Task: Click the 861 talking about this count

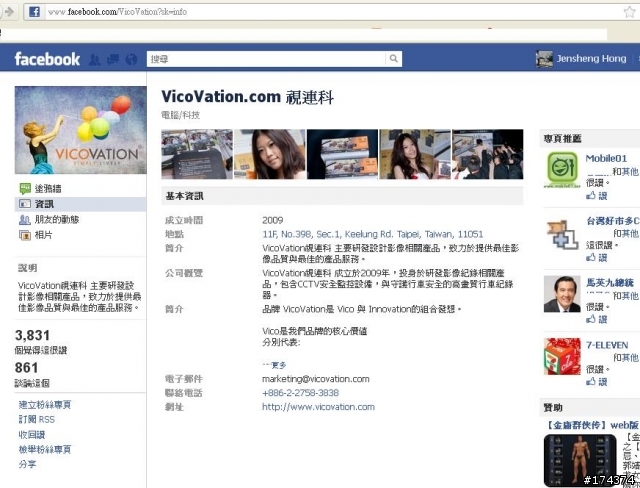Action: pyautogui.click(x=27, y=368)
